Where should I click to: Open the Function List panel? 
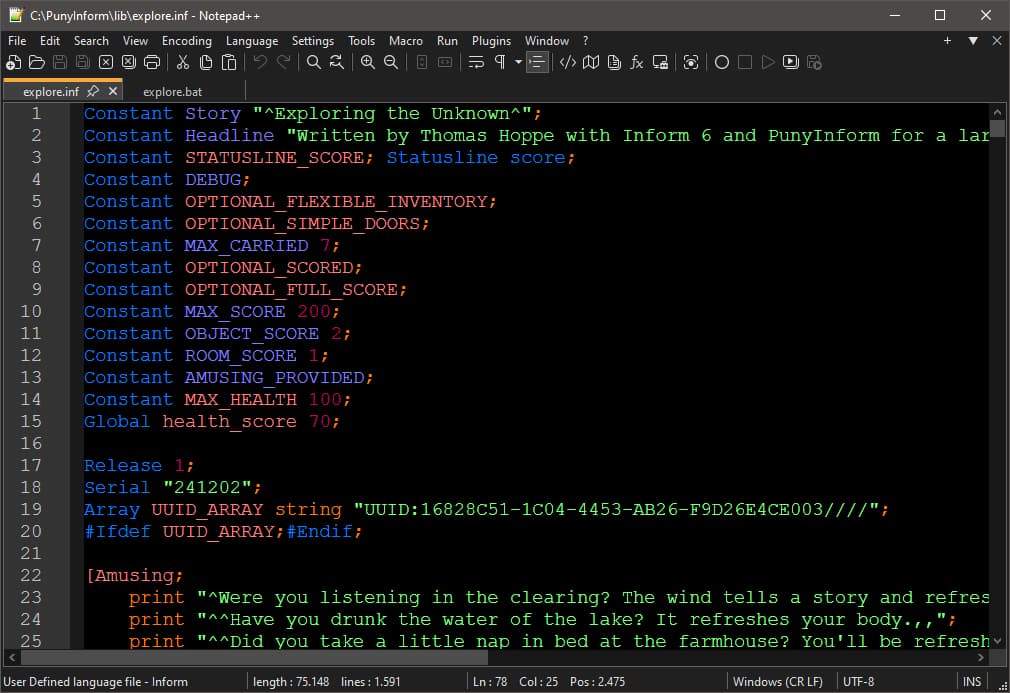pos(637,62)
